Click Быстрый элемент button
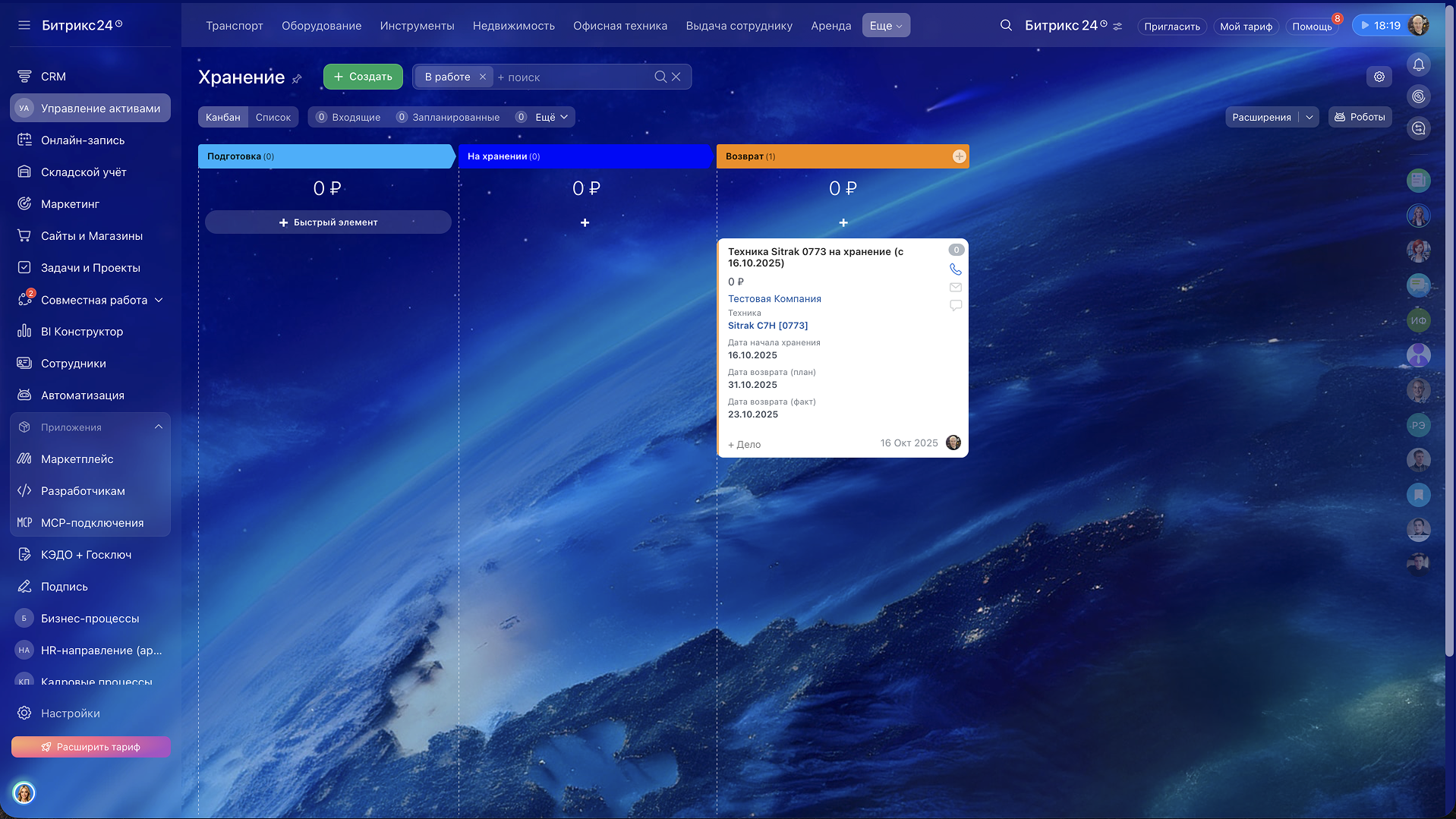 point(328,222)
